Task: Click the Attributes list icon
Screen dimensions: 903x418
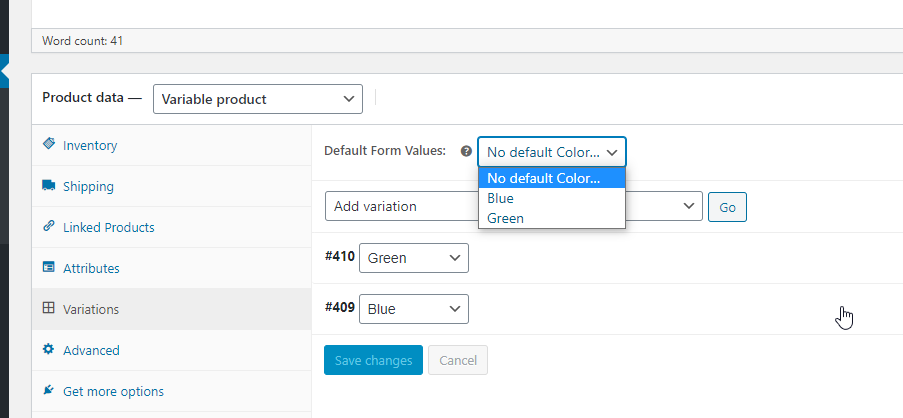Action: click(48, 268)
